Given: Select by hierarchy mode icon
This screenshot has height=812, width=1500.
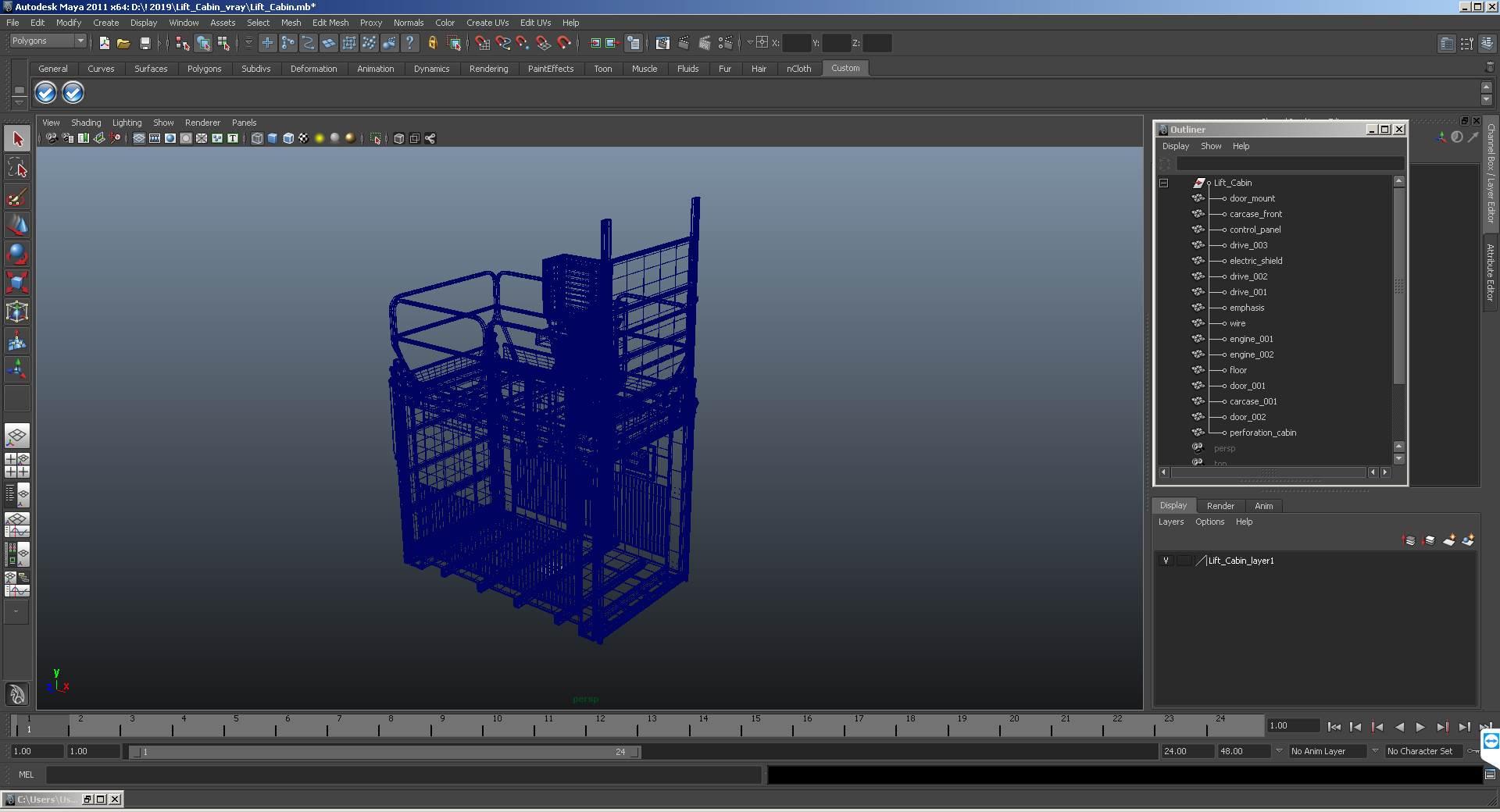Looking at the screenshot, I should [x=183, y=44].
